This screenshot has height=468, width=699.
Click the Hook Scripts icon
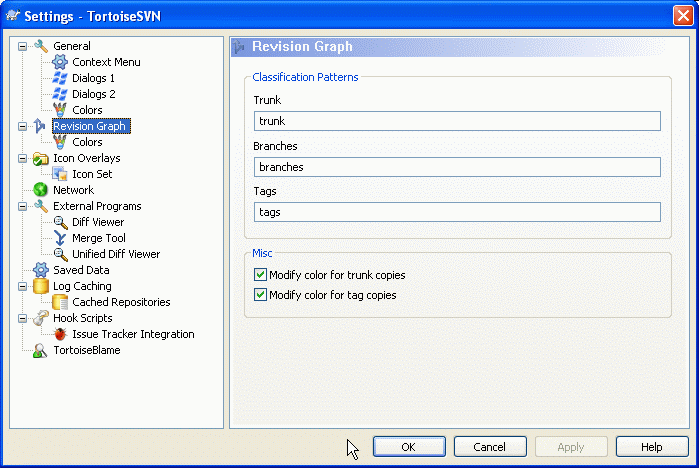click(x=41, y=318)
